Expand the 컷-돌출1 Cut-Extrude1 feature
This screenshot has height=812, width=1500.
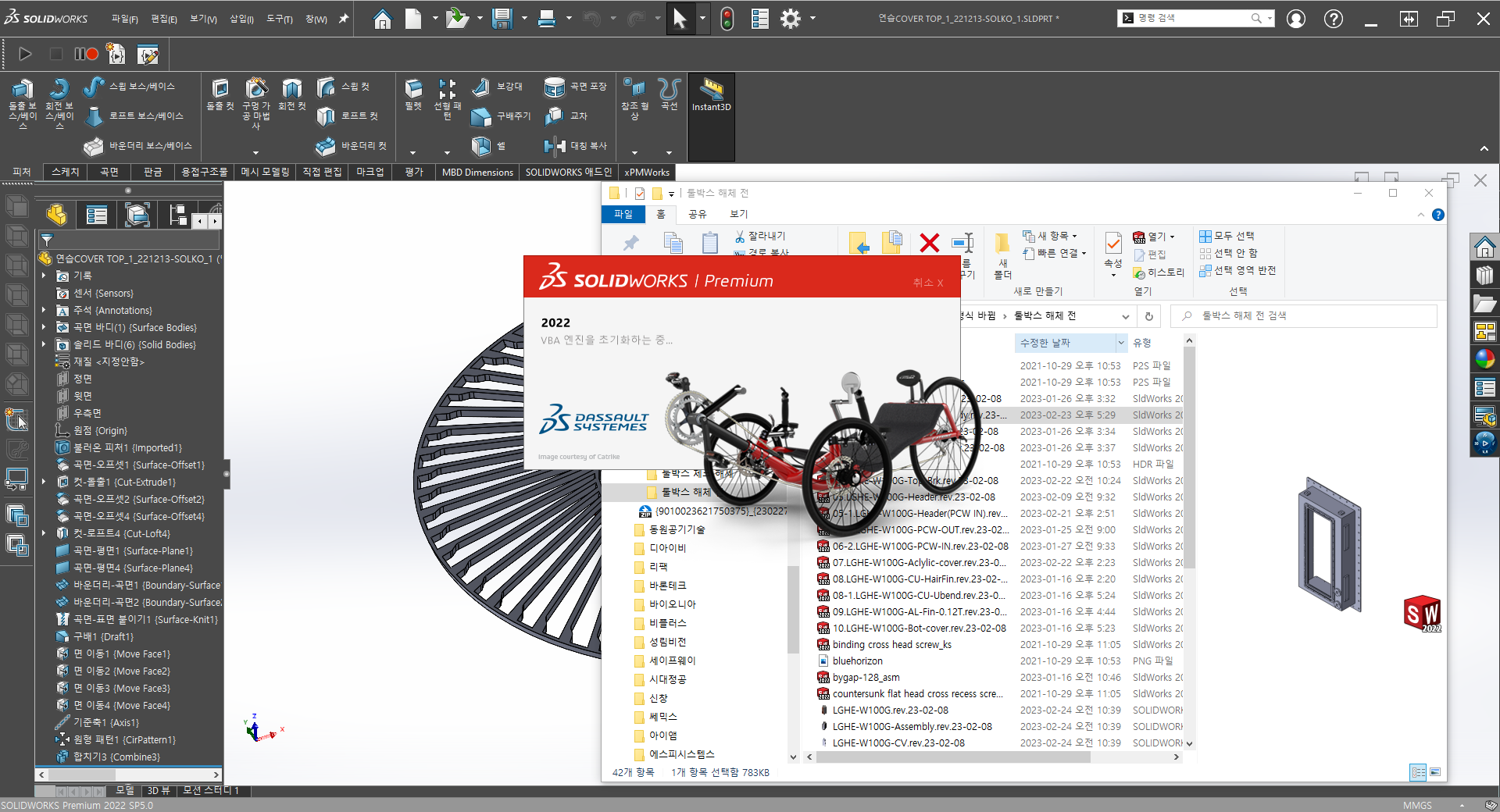45,482
